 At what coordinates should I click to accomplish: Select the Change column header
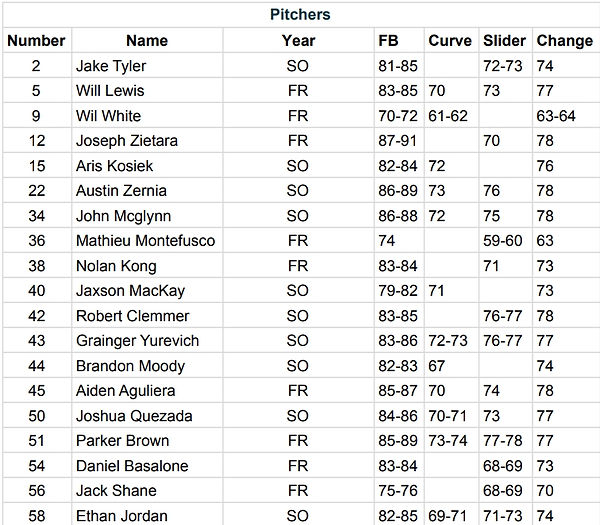564,41
